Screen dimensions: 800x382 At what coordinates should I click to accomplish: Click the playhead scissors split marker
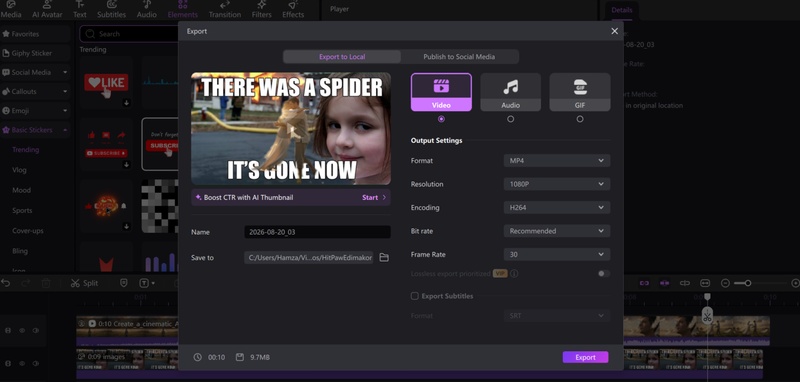707,316
